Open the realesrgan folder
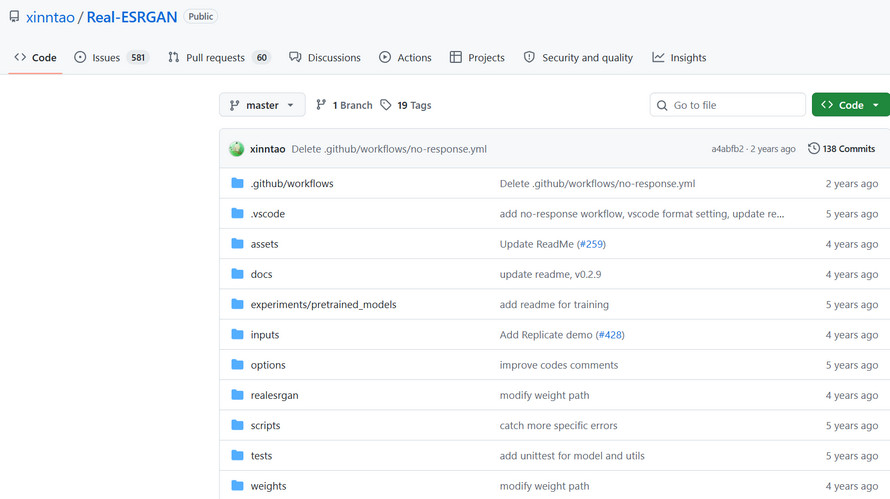 (274, 395)
